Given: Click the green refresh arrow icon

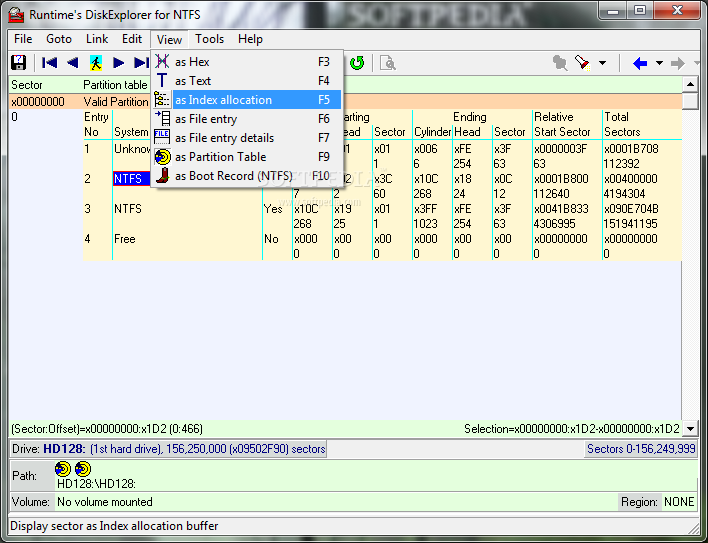Looking at the screenshot, I should tap(357, 63).
